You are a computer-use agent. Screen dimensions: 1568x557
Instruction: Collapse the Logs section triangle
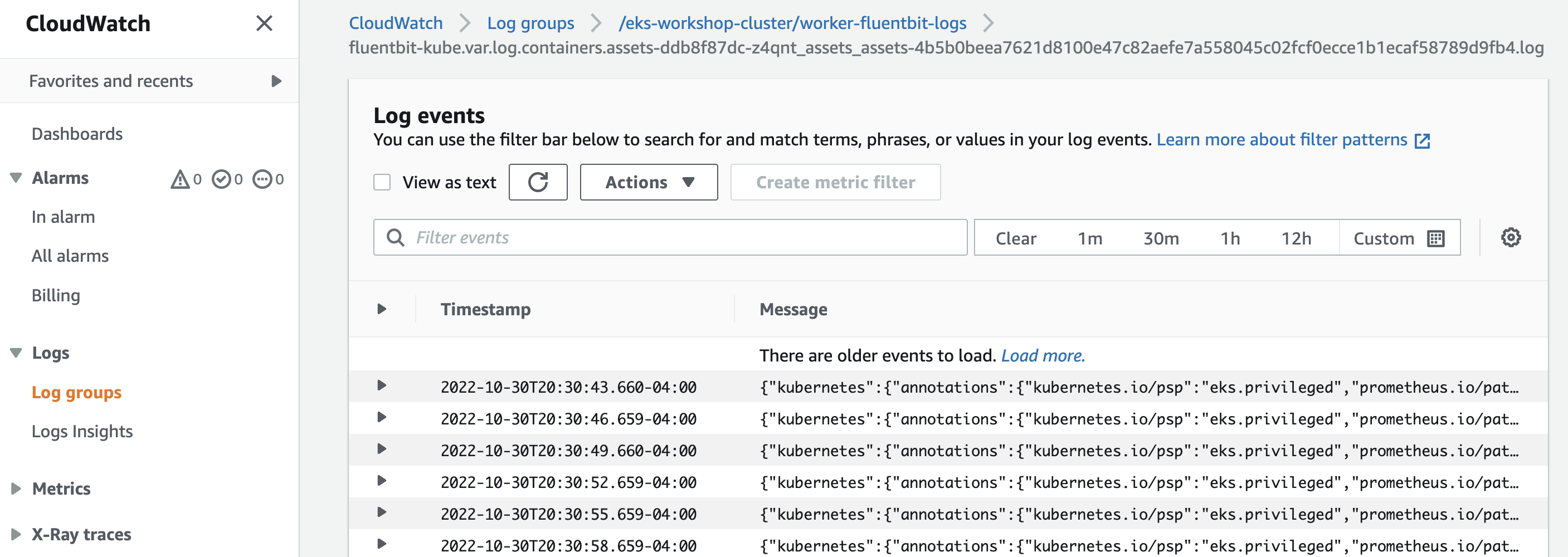coord(16,353)
